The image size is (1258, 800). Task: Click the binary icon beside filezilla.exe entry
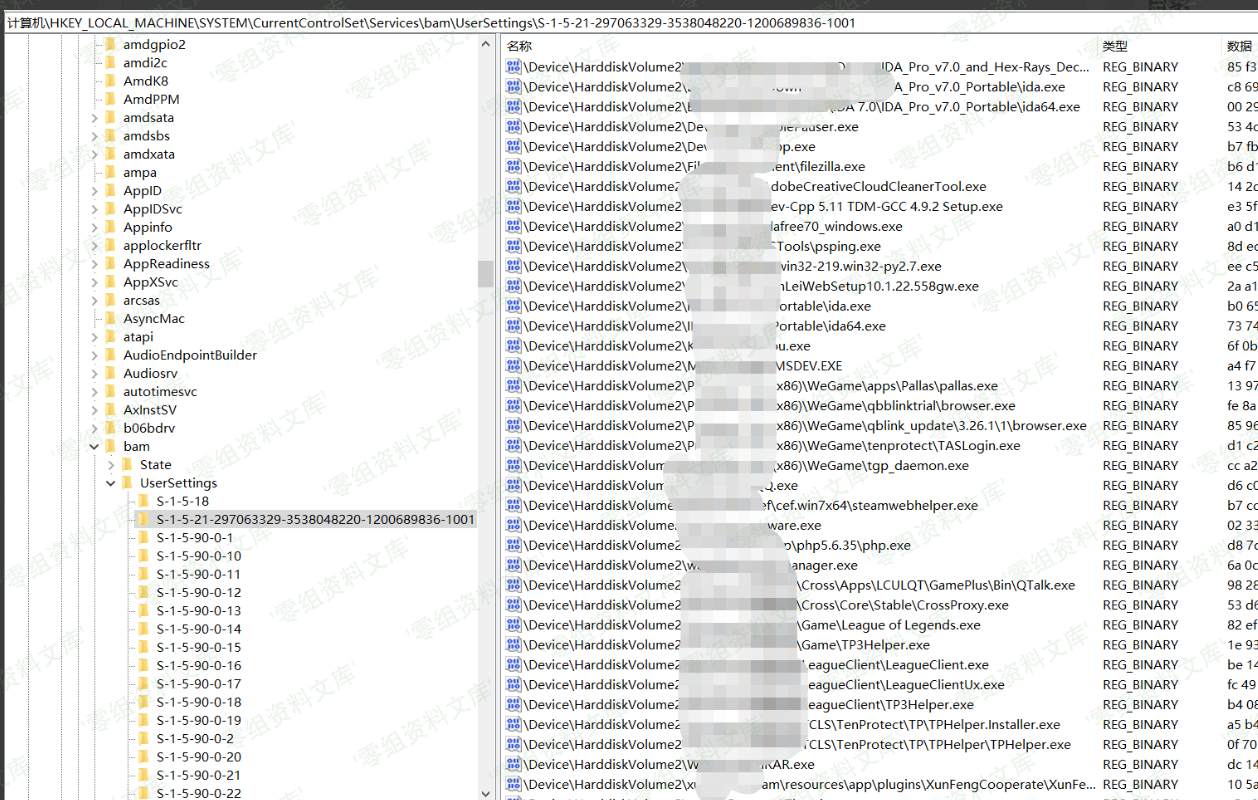(x=514, y=167)
